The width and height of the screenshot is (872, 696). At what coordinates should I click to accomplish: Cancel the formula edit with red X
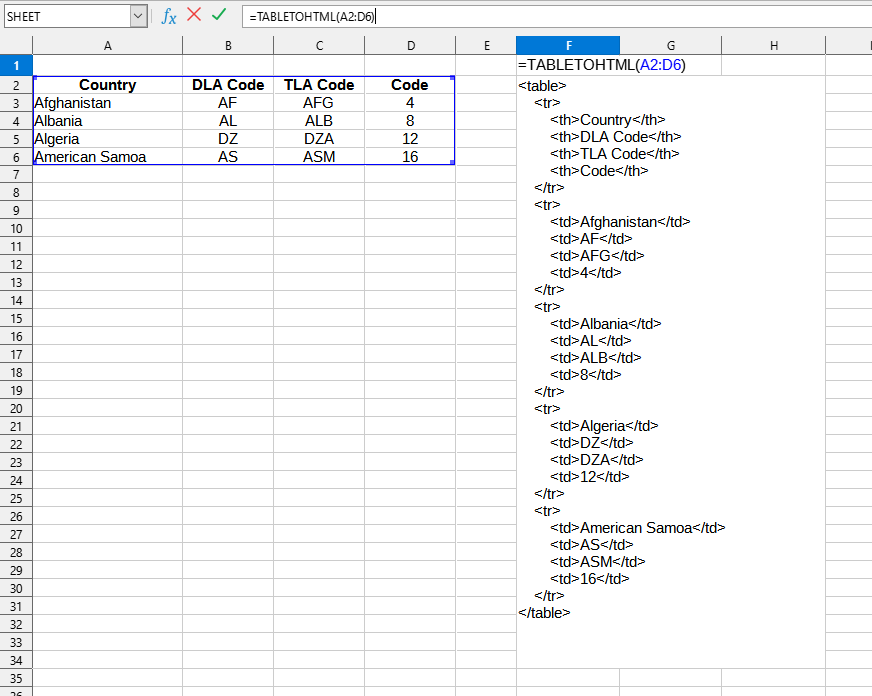tap(192, 15)
